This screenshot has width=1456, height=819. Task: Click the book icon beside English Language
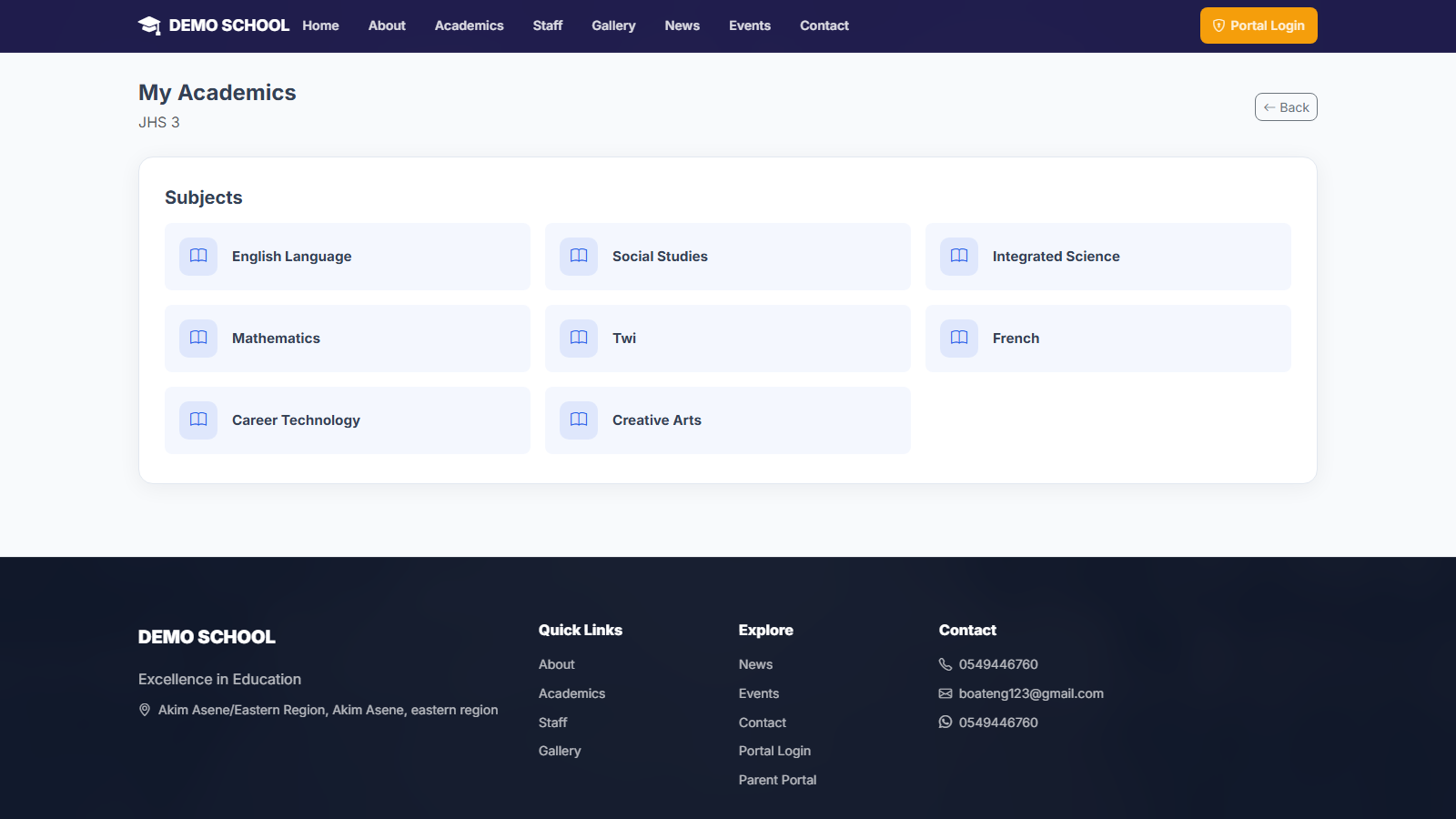click(198, 256)
